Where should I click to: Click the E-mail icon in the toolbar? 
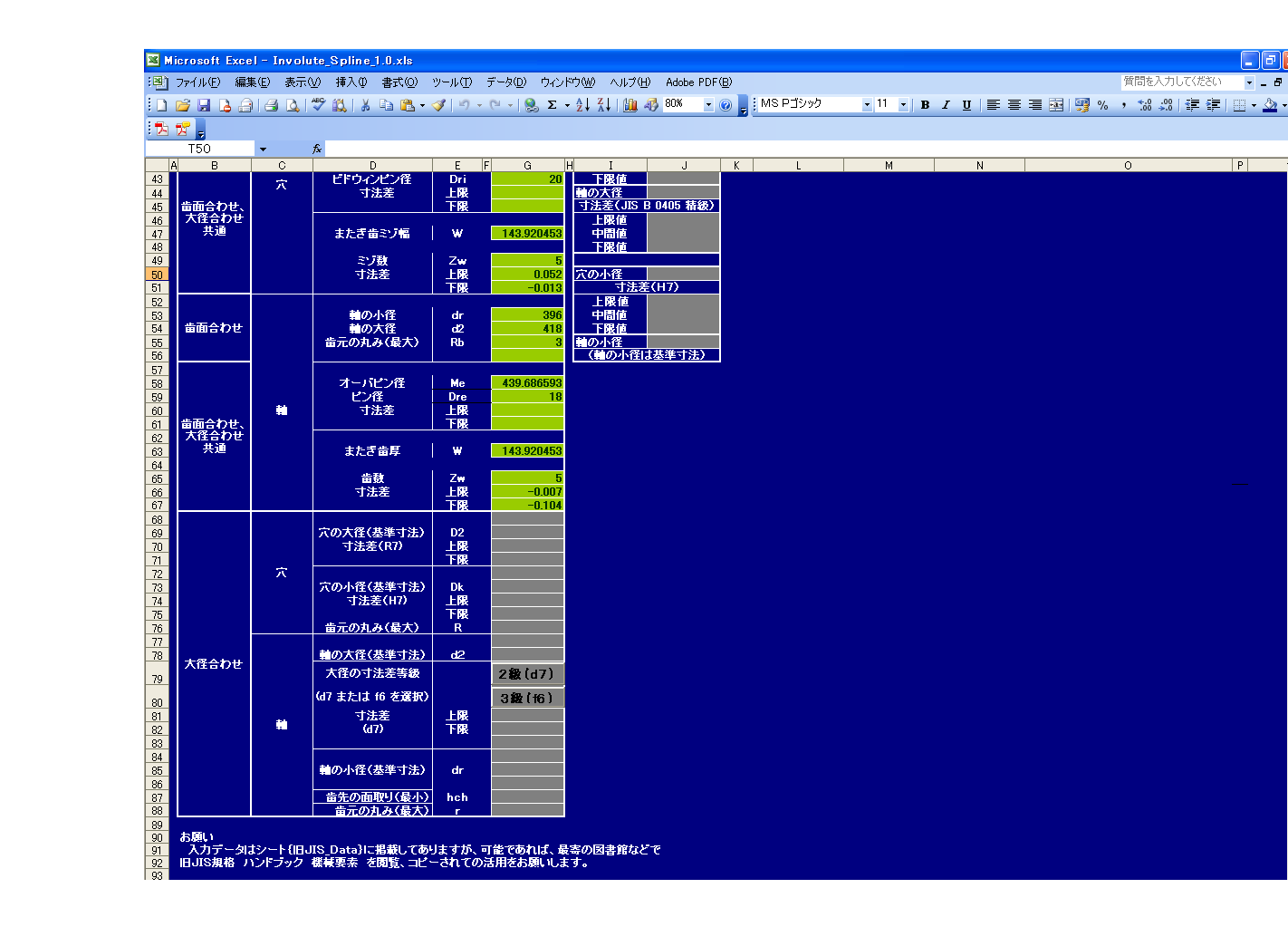tap(245, 105)
